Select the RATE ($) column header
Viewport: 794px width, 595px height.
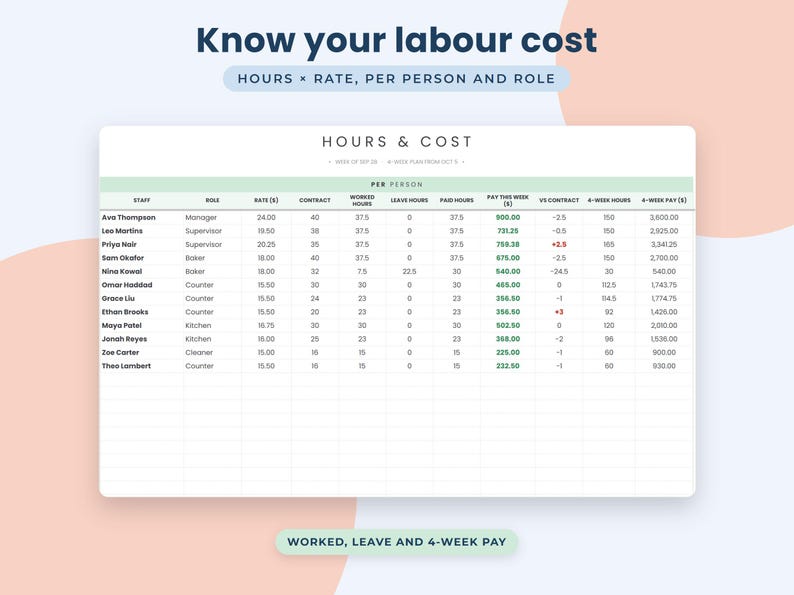266,201
